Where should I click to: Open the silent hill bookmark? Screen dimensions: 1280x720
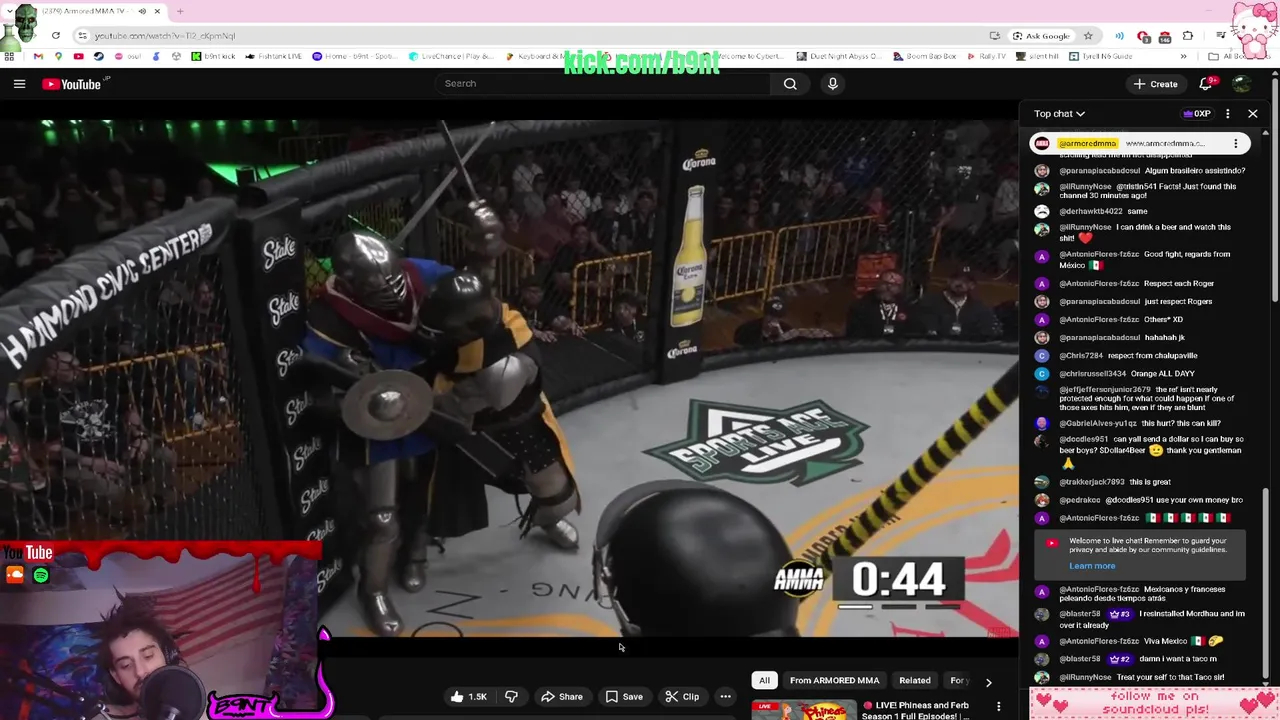tap(1037, 56)
